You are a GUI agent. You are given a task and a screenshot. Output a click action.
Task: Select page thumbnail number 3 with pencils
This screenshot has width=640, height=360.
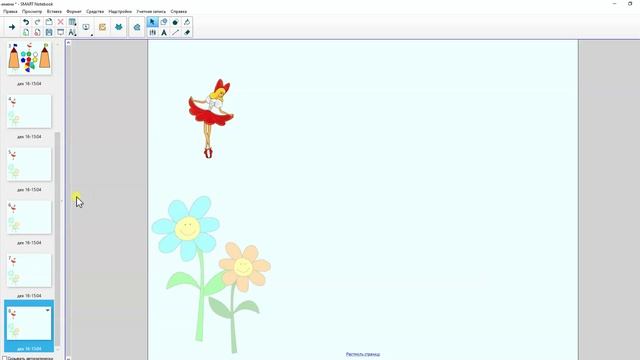pos(29,58)
